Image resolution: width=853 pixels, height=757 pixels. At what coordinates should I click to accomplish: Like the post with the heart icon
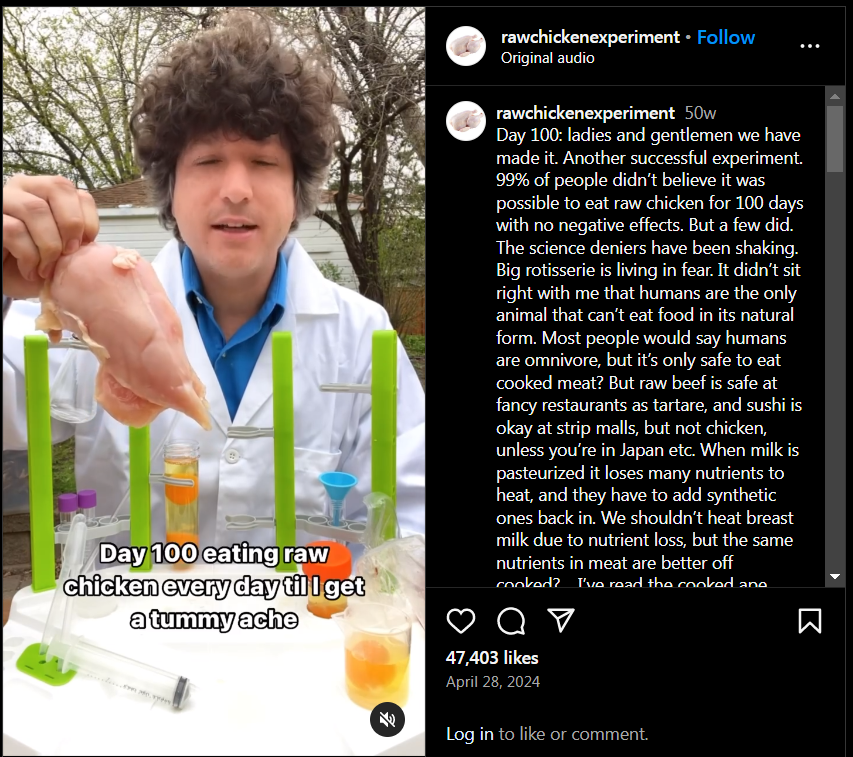(461, 621)
